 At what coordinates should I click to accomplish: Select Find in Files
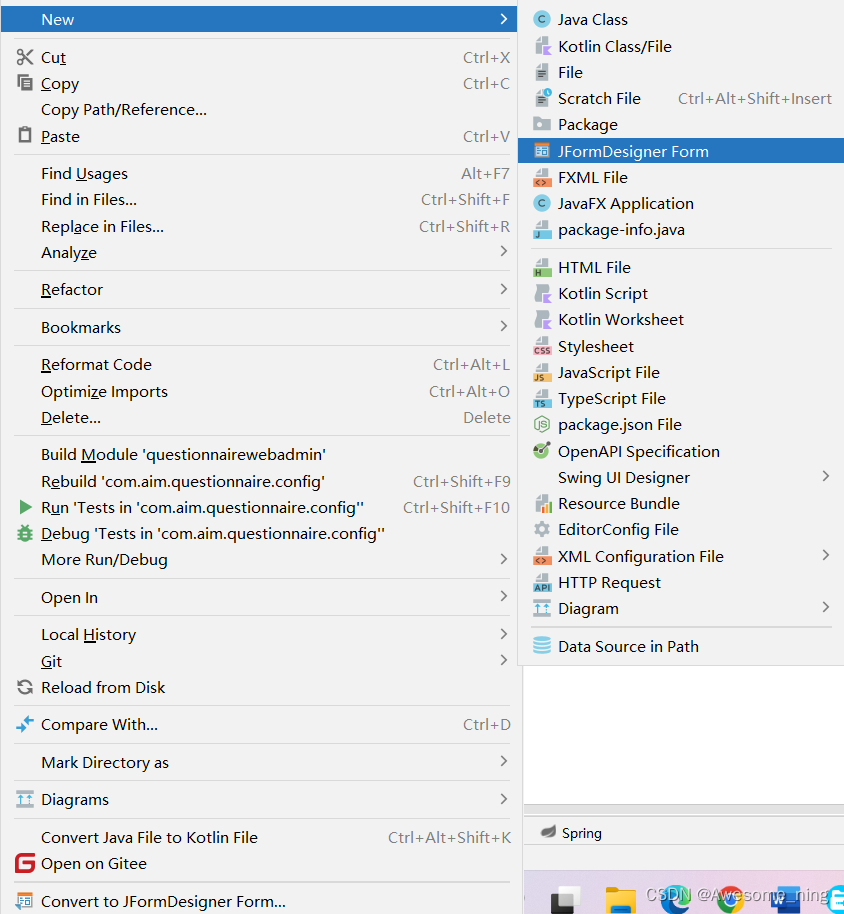[x=91, y=199]
